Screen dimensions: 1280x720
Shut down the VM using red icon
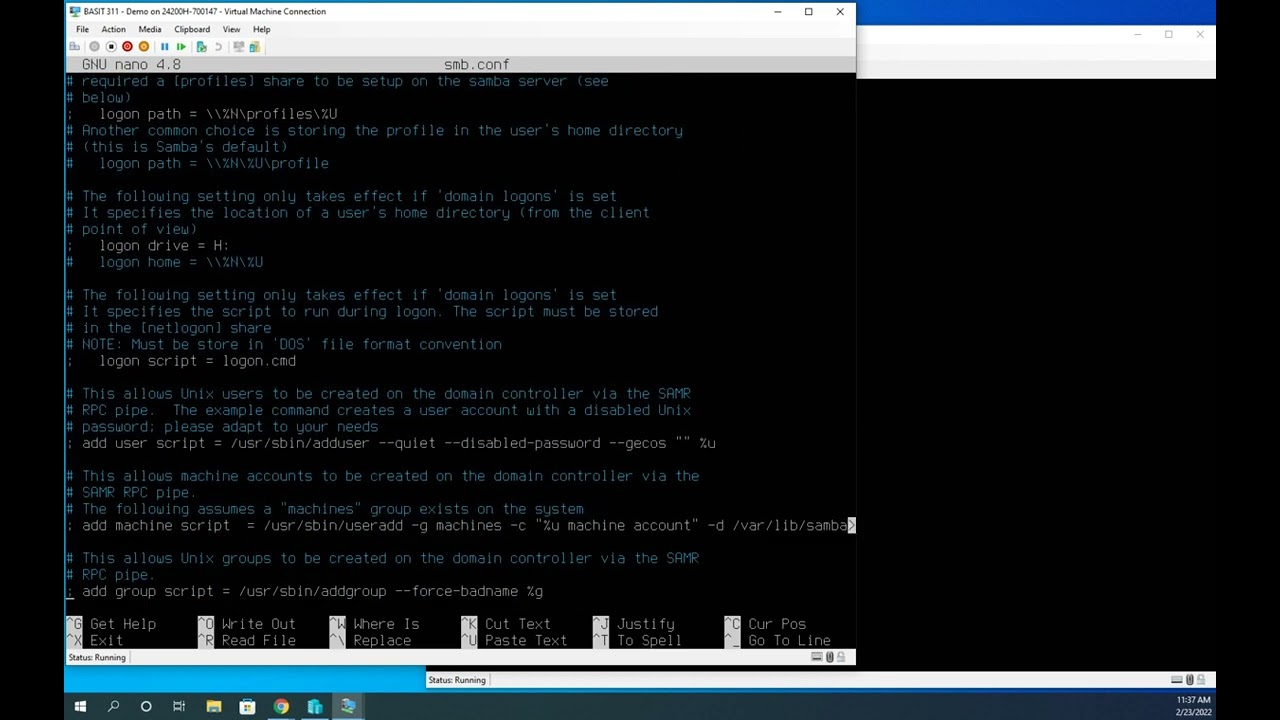127,47
